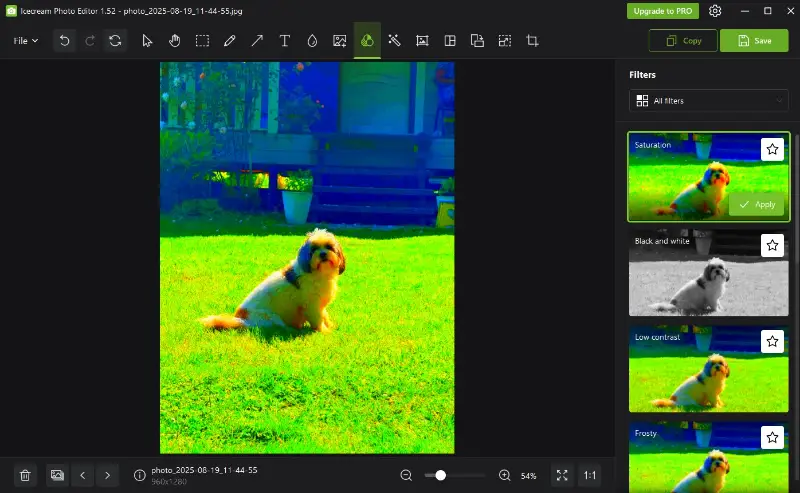Open the rectangular selection tool
Screen dimensions: 800x493
202,41
